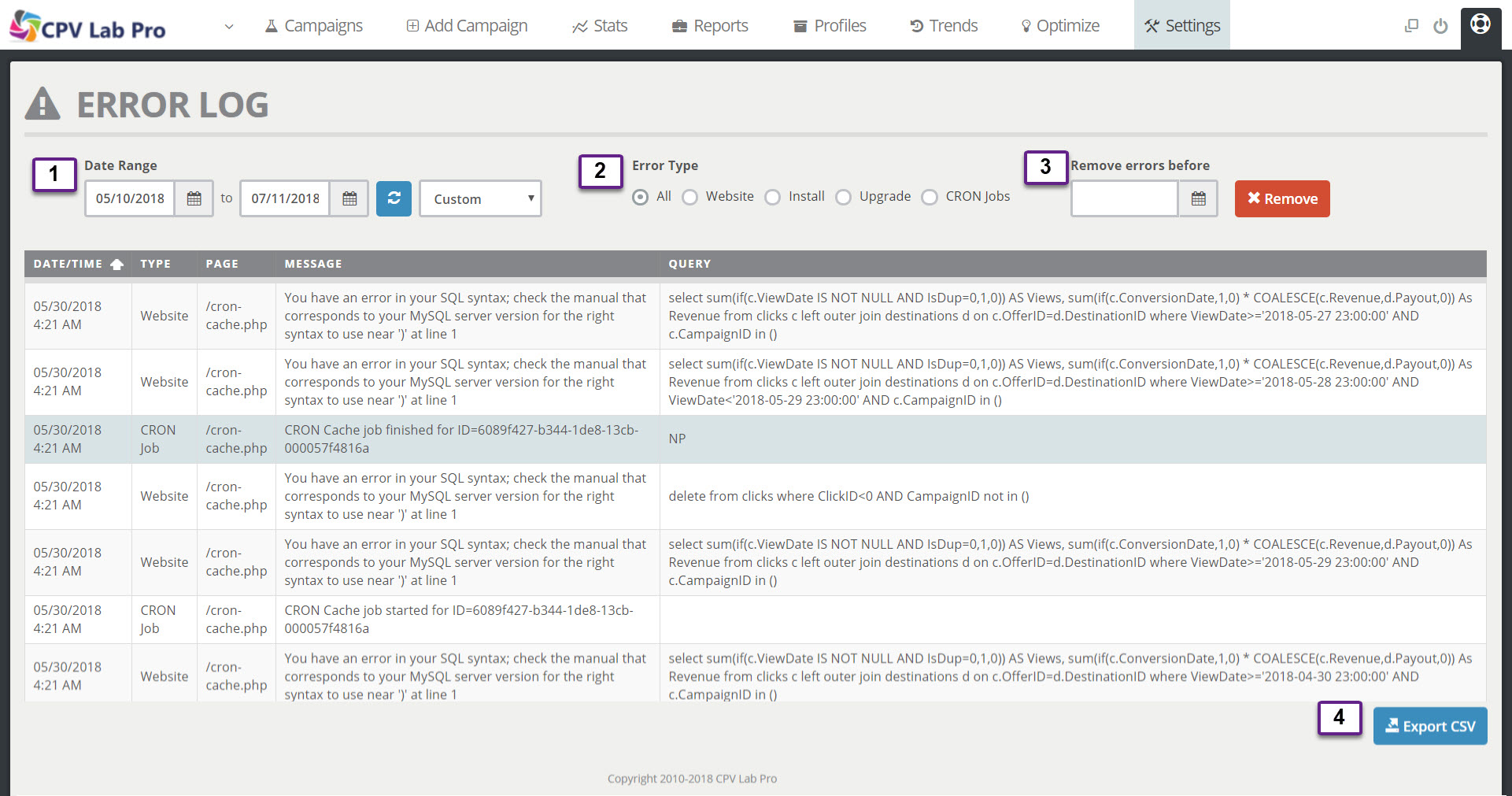This screenshot has width=1512, height=796.
Task: Select the Install error type radio
Action: pyautogui.click(x=773, y=197)
